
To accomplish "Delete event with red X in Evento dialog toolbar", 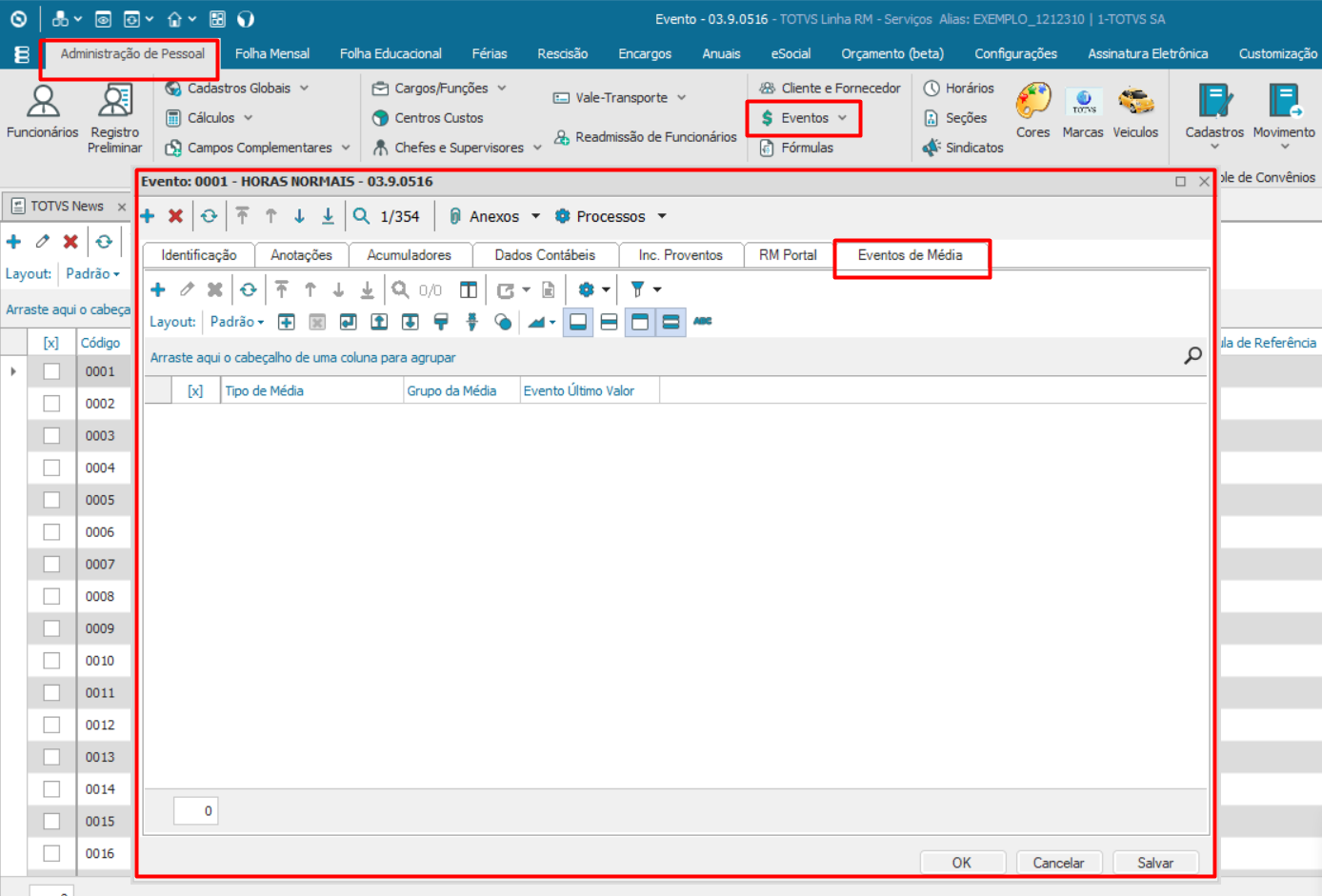I will click(175, 216).
